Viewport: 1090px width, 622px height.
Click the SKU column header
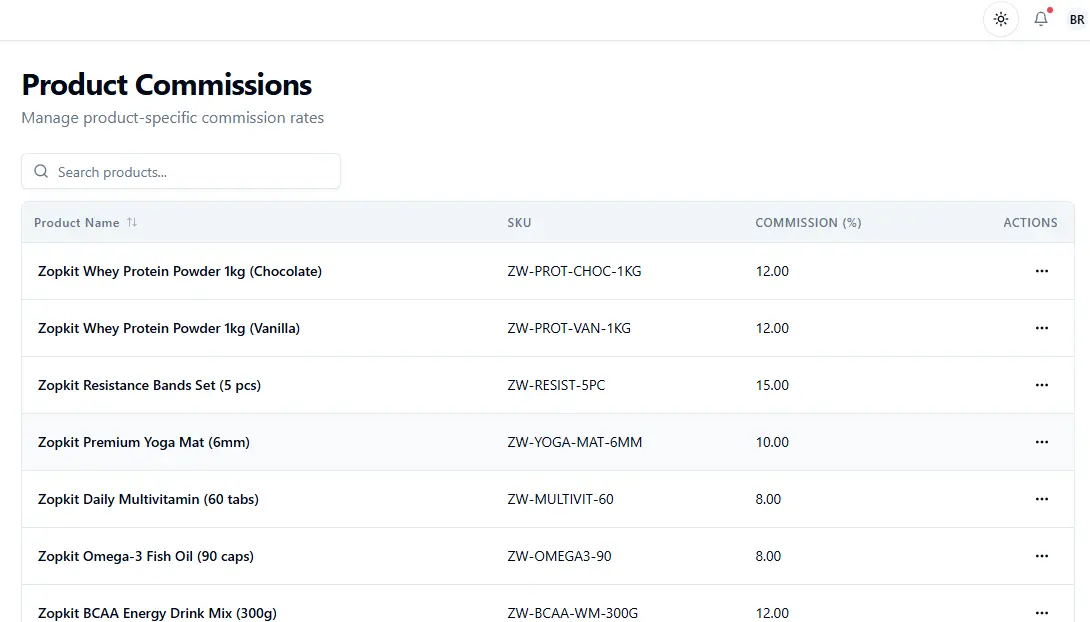coord(519,222)
